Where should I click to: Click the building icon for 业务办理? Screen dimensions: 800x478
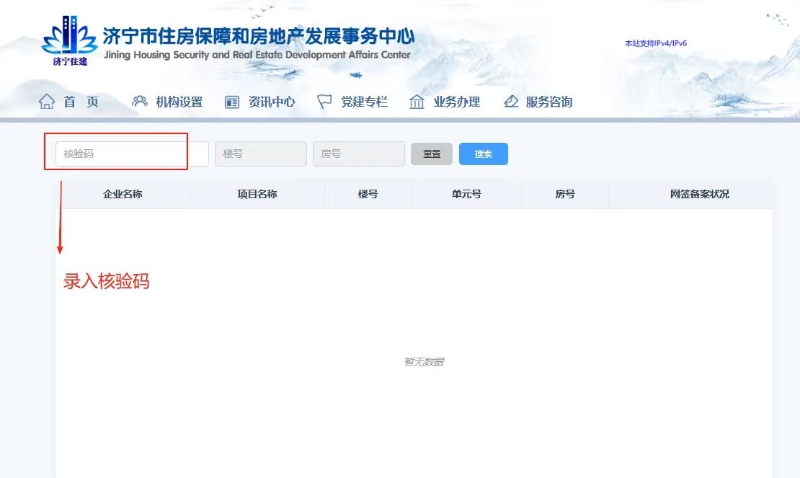(x=417, y=102)
